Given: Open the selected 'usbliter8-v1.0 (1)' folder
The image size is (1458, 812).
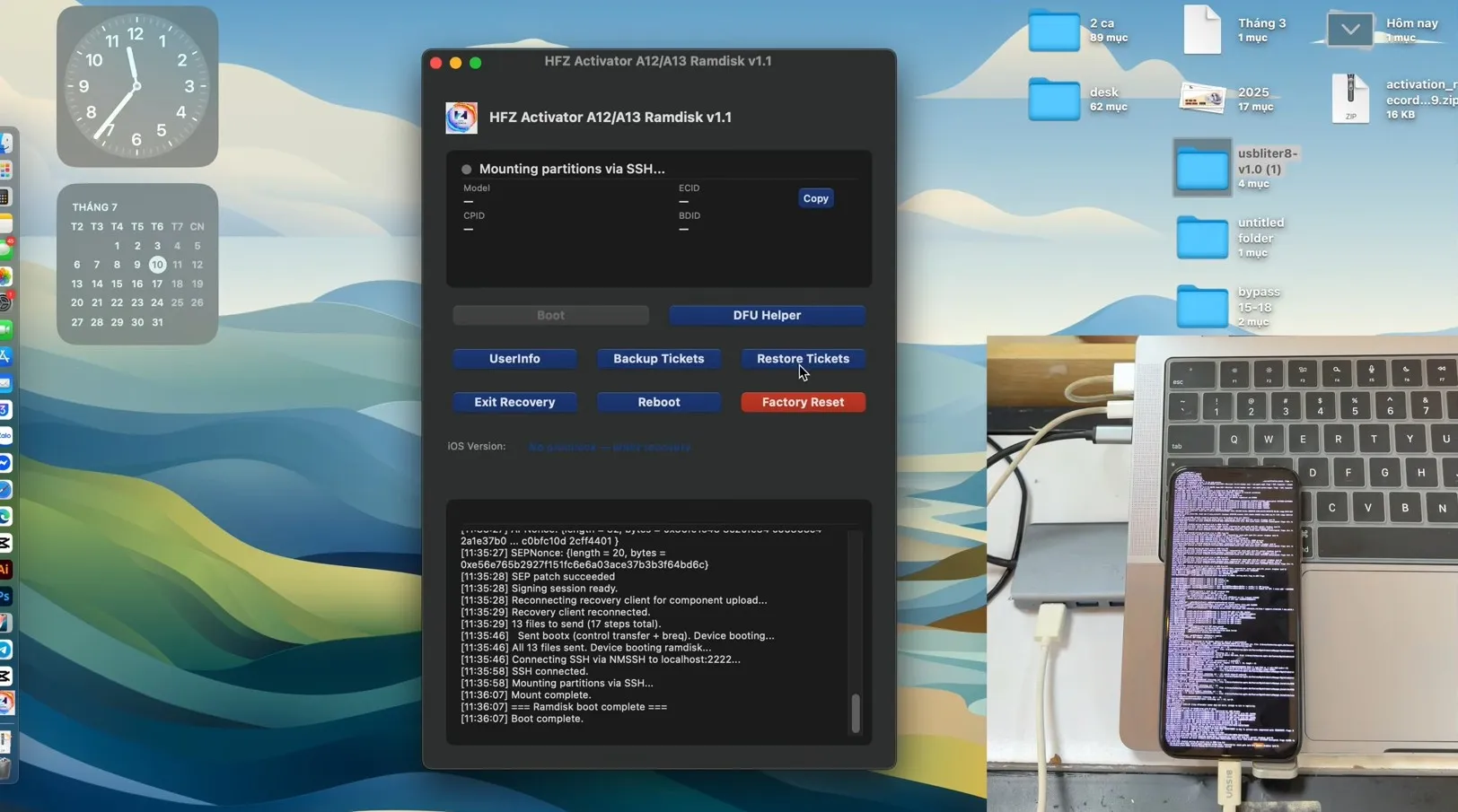Looking at the screenshot, I should coord(1202,168).
